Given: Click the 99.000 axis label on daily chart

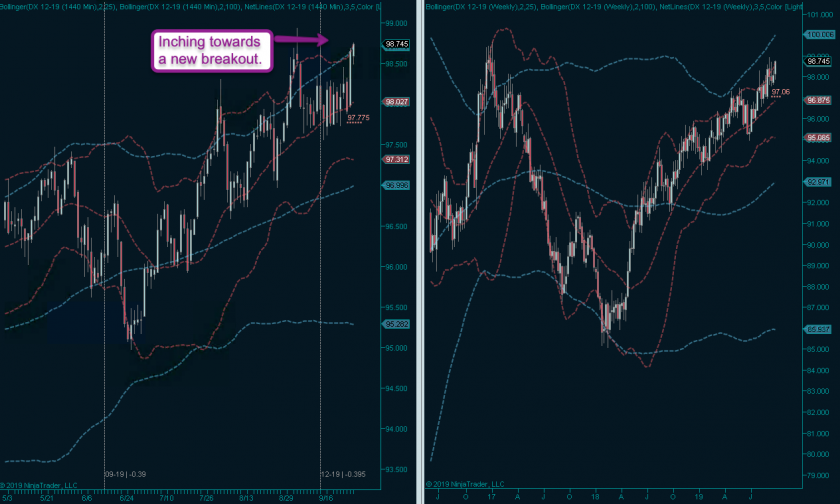Looking at the screenshot, I should click(x=396, y=24).
